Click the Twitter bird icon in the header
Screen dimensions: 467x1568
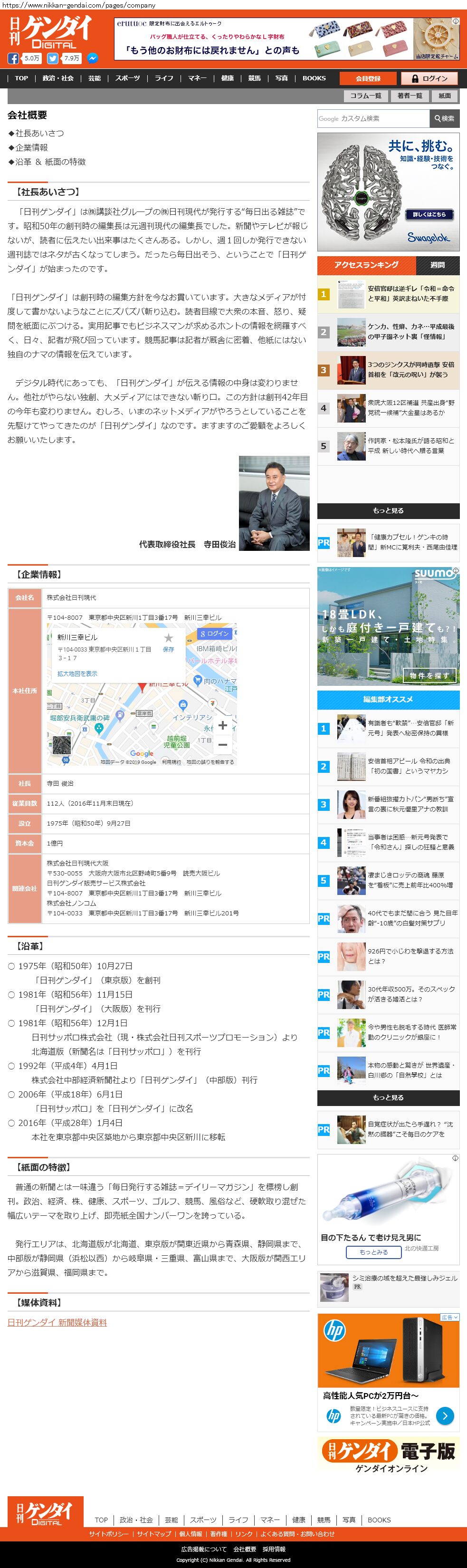pyautogui.click(x=53, y=58)
